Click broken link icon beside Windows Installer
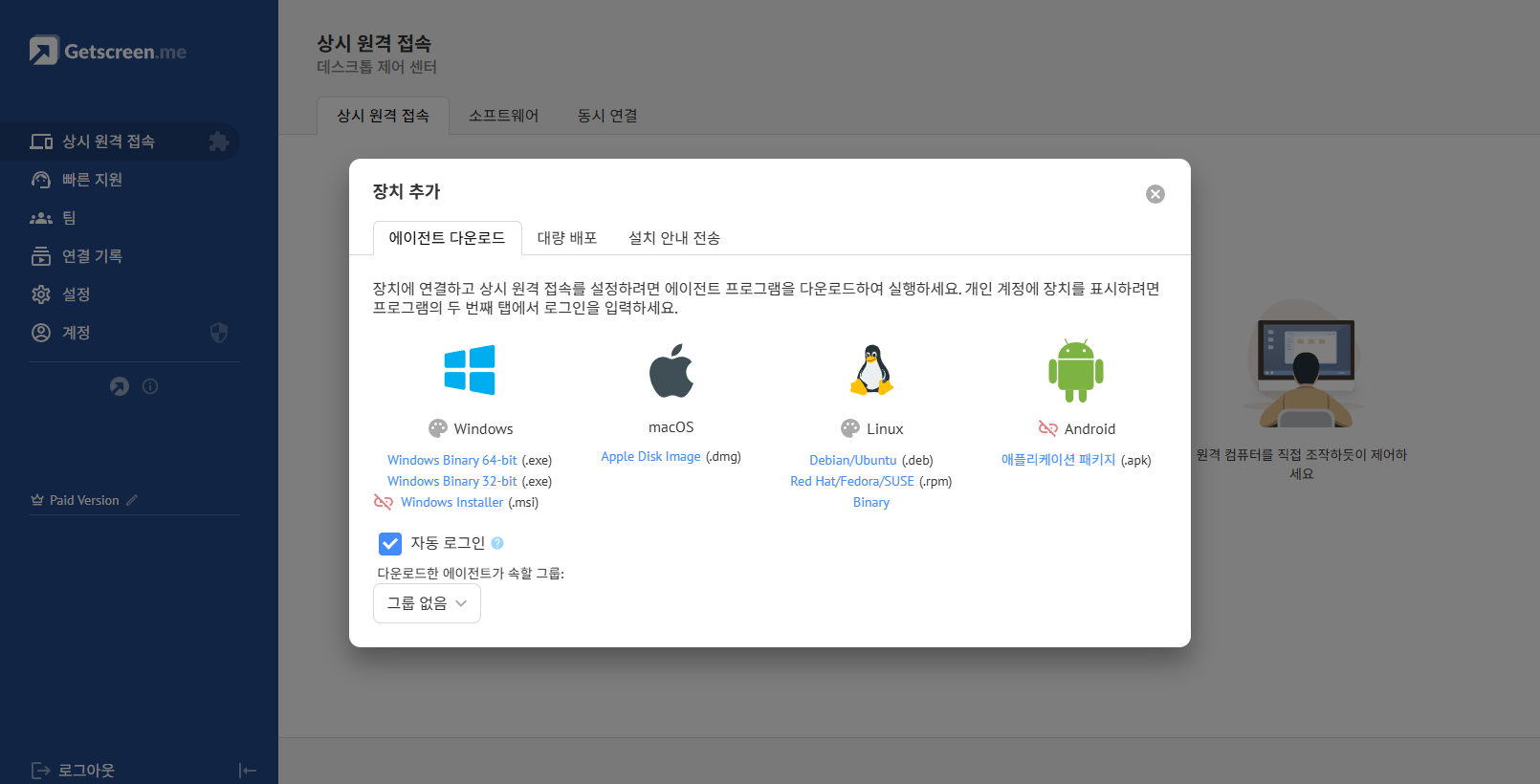This screenshot has height=784, width=1540. (384, 502)
